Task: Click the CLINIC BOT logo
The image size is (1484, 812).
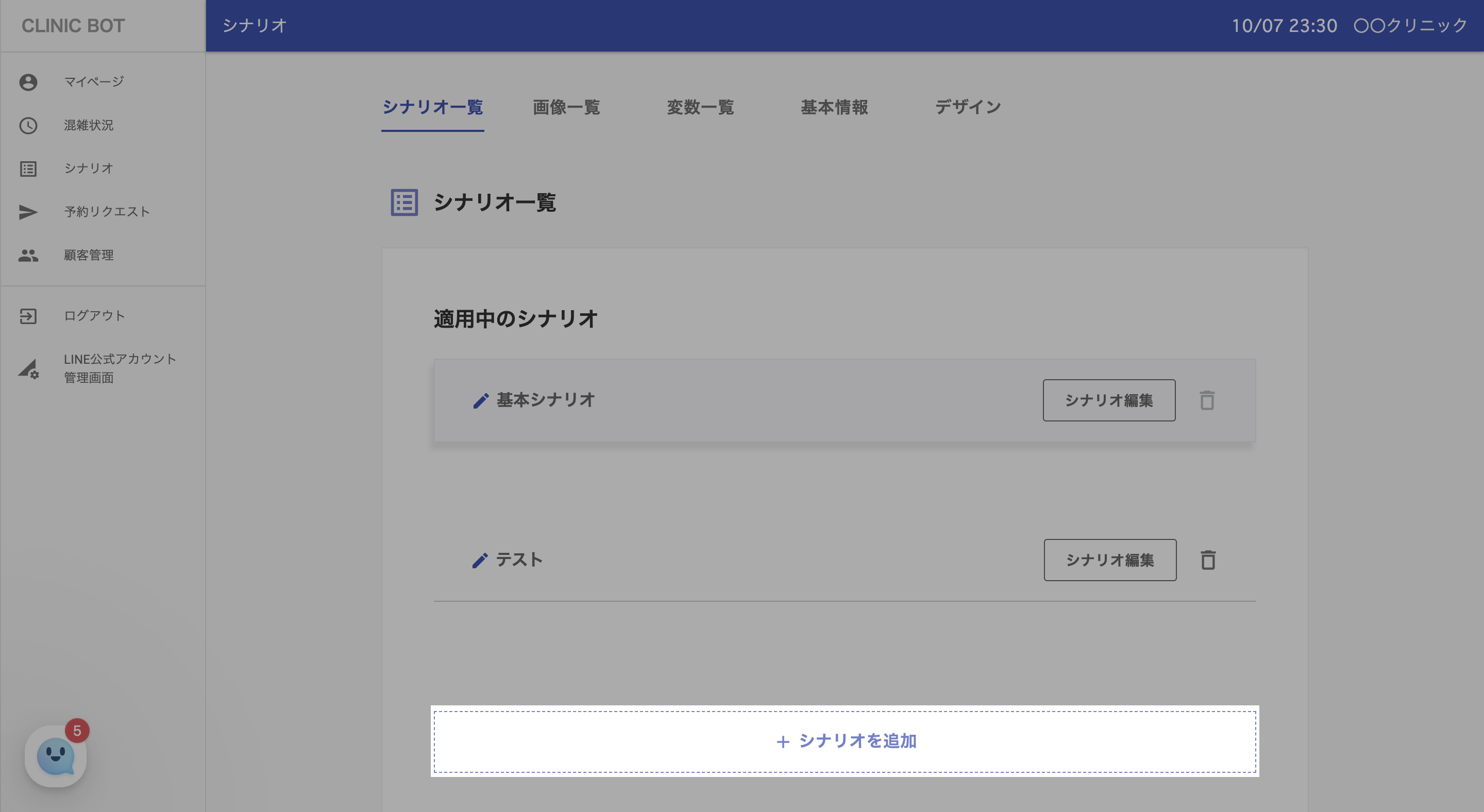Action: tap(73, 26)
